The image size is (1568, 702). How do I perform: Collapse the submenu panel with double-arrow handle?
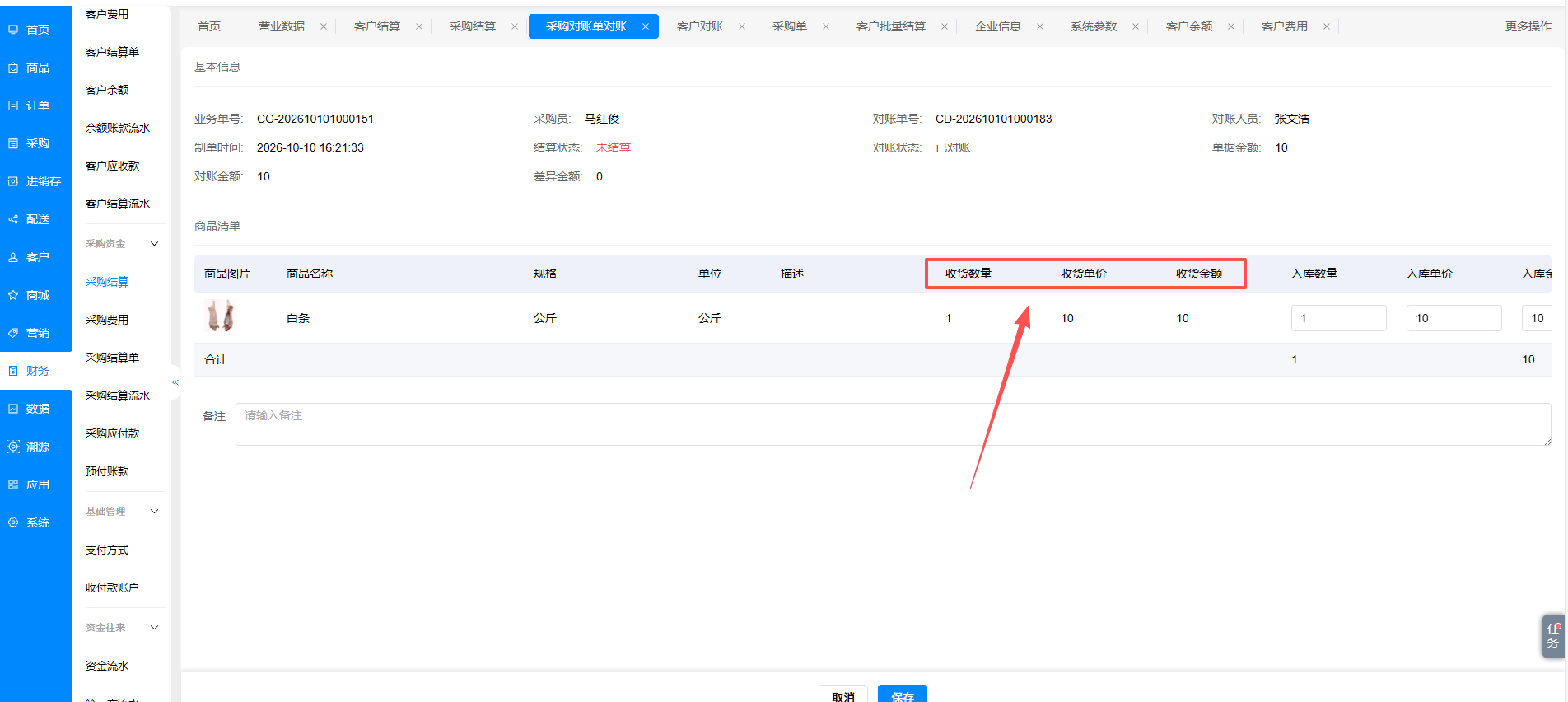(x=175, y=382)
